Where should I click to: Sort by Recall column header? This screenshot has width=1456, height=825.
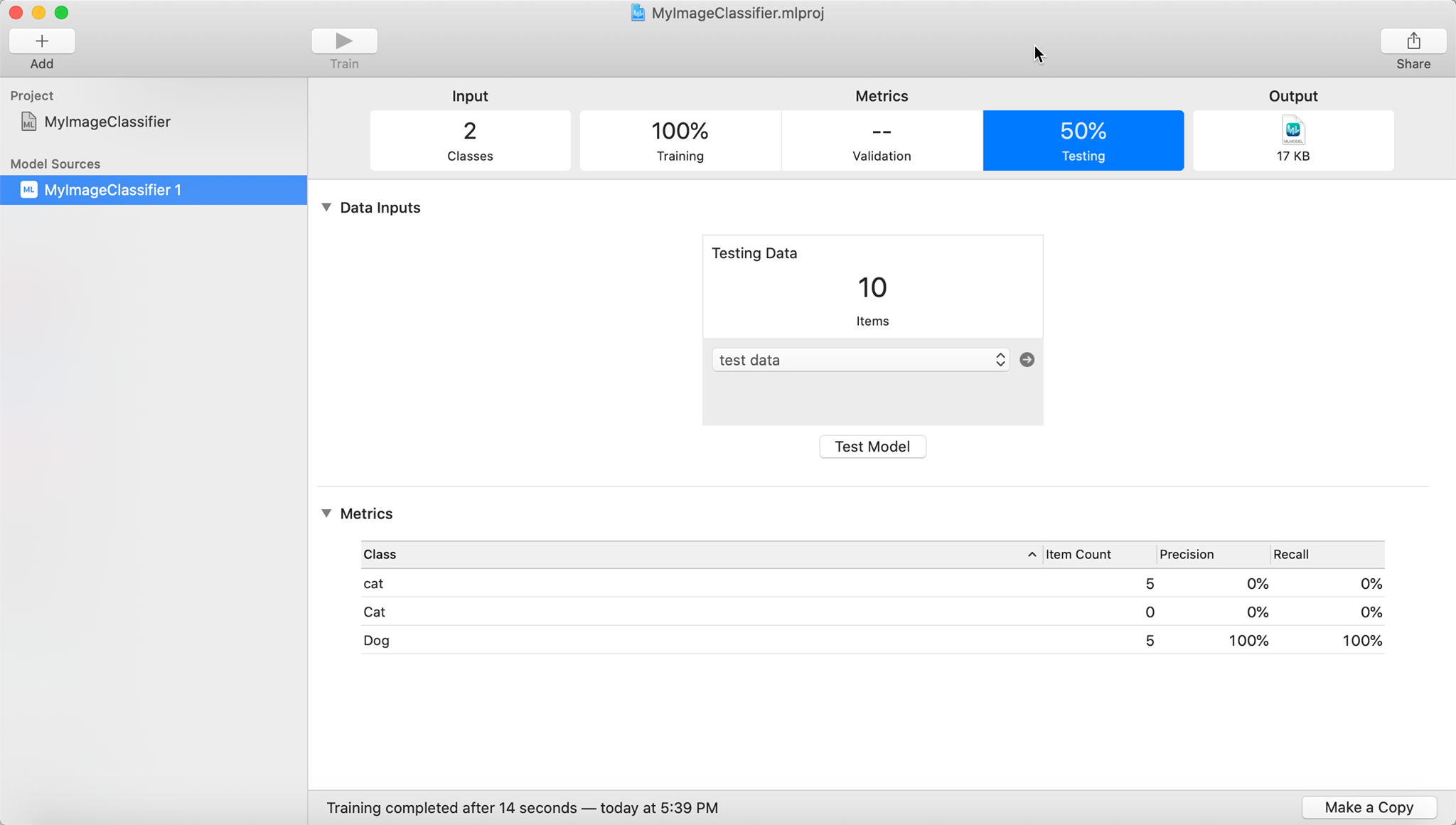[x=1327, y=555]
